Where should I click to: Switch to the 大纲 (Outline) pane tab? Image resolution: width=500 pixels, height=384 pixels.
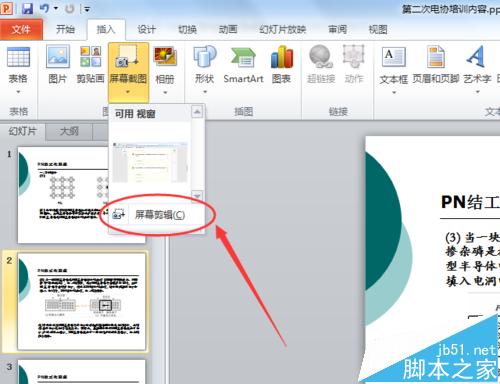pos(69,131)
